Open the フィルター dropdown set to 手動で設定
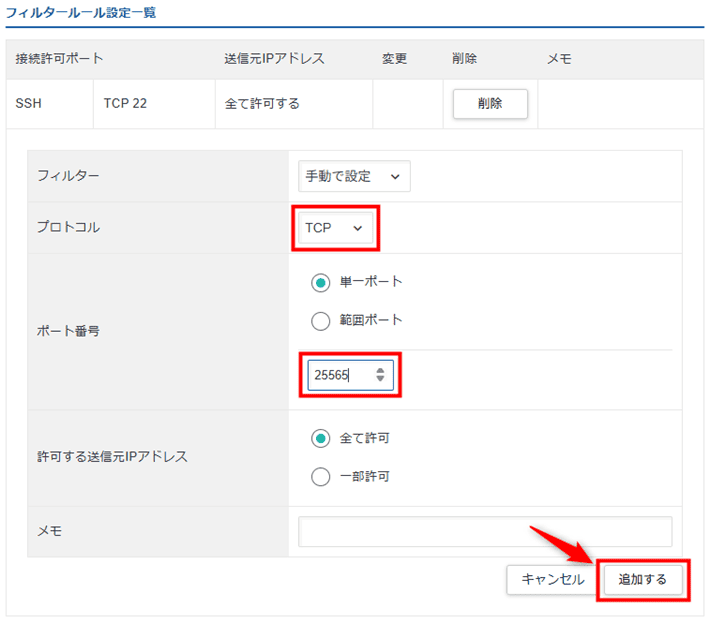This screenshot has width=710, height=623. (354, 176)
